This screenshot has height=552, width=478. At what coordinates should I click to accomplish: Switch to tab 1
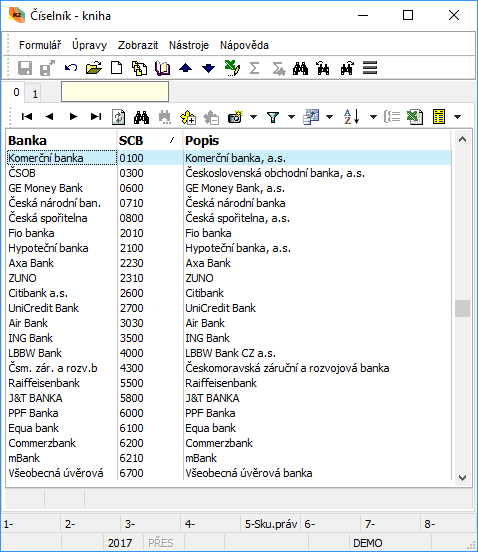click(34, 94)
